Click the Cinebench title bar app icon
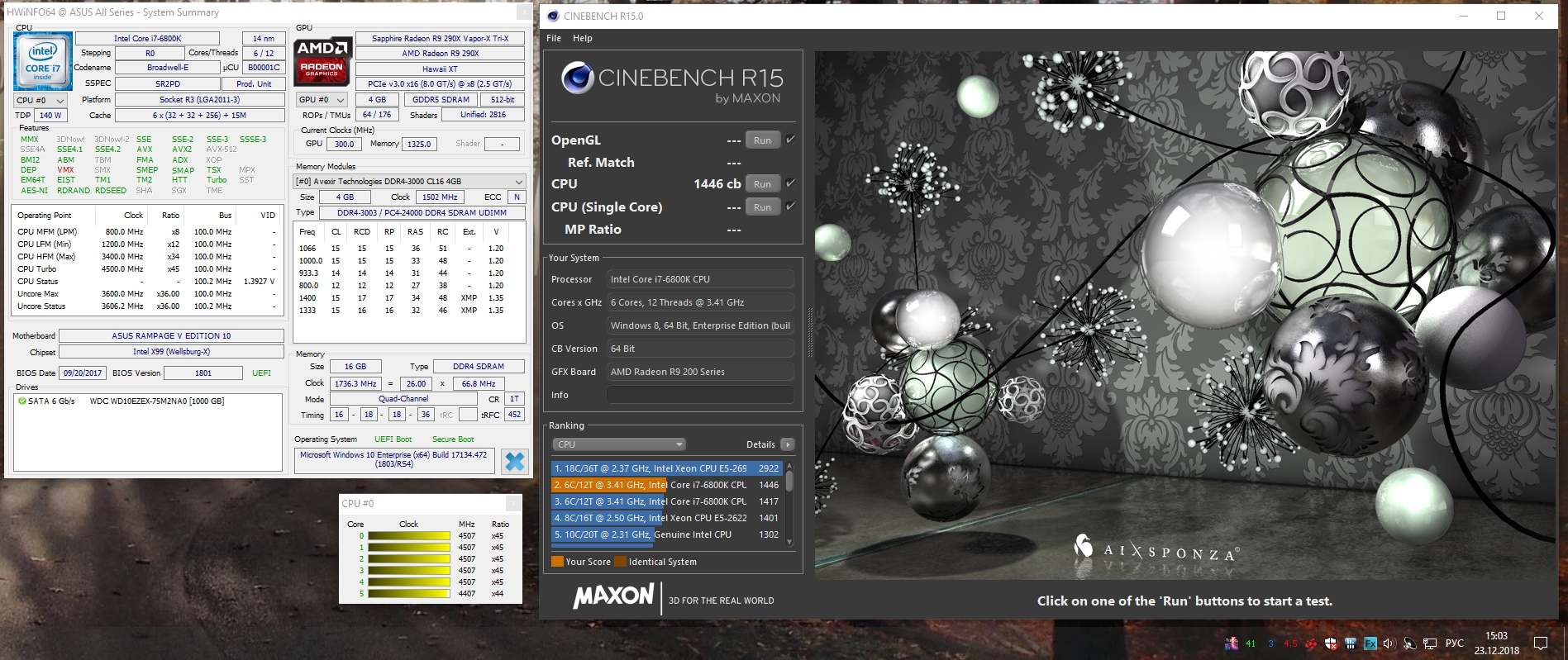The height and width of the screenshot is (660, 1568). click(x=553, y=16)
